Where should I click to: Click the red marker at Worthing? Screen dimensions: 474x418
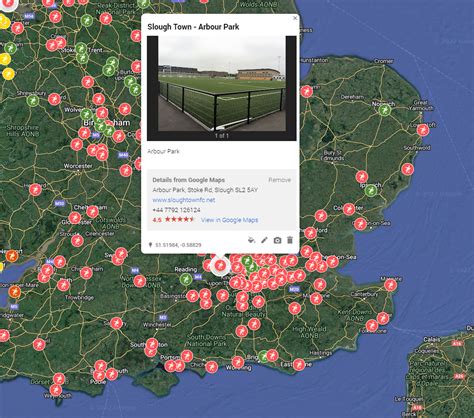coord(238,362)
